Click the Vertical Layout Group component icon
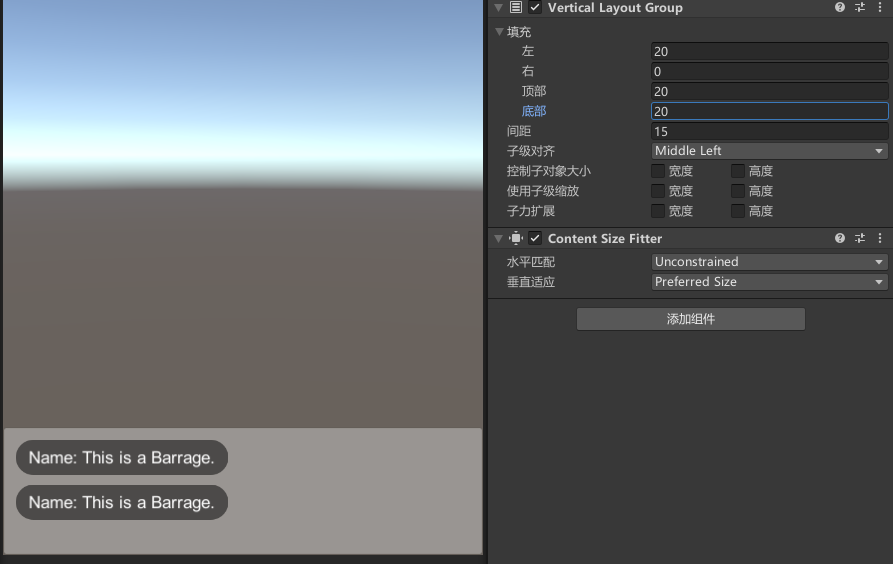The width and height of the screenshot is (893, 564). coord(515,7)
